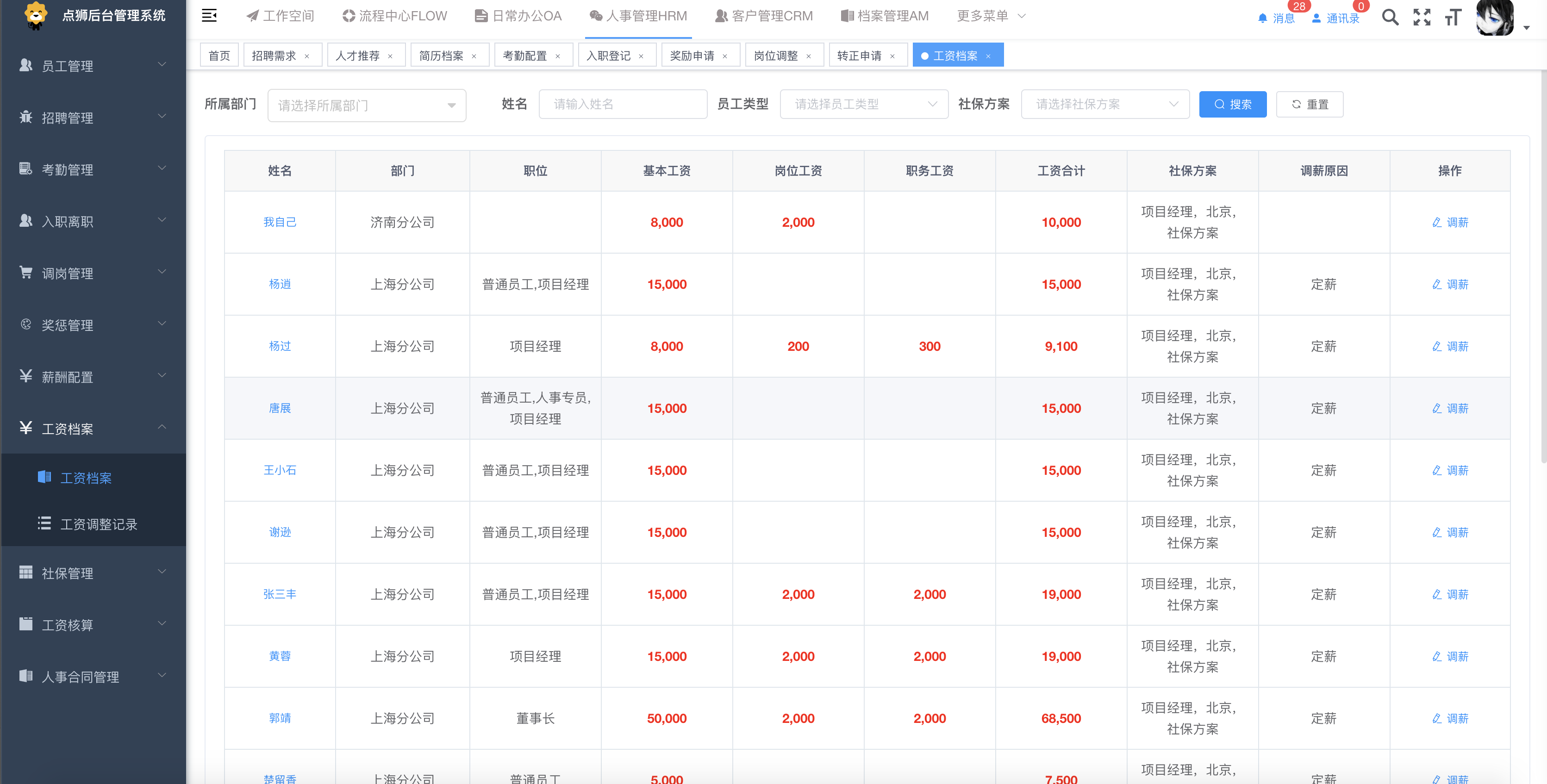Click 郭靖's 68,500 total salary cell
The image size is (1547, 784).
[1060, 718]
